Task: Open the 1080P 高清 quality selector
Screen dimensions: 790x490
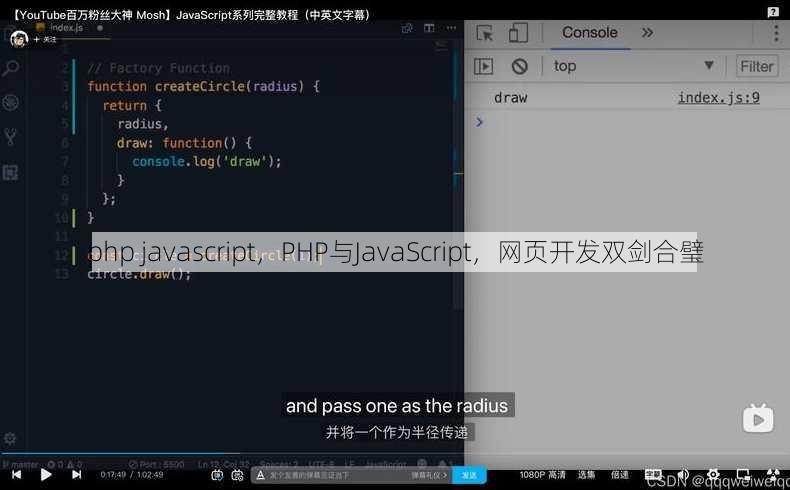Action: pyautogui.click(x=542, y=474)
